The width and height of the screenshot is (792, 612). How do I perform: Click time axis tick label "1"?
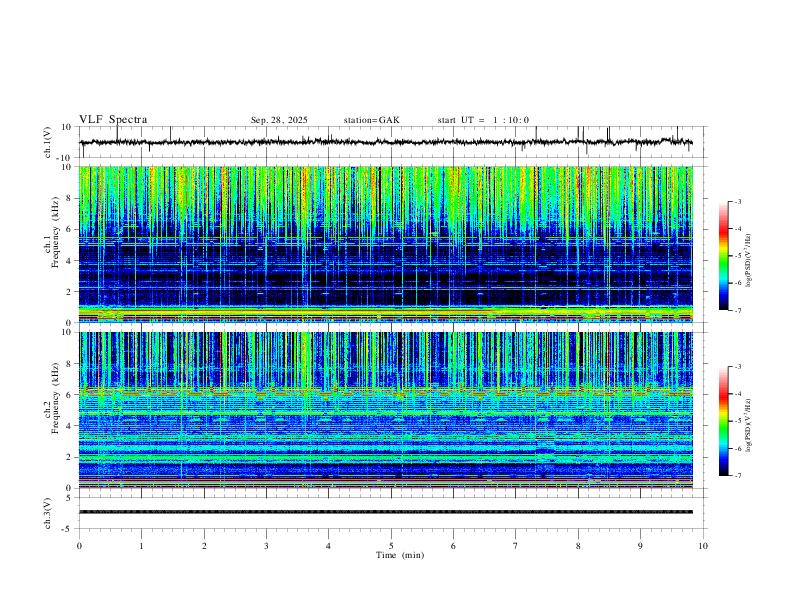pos(141,546)
